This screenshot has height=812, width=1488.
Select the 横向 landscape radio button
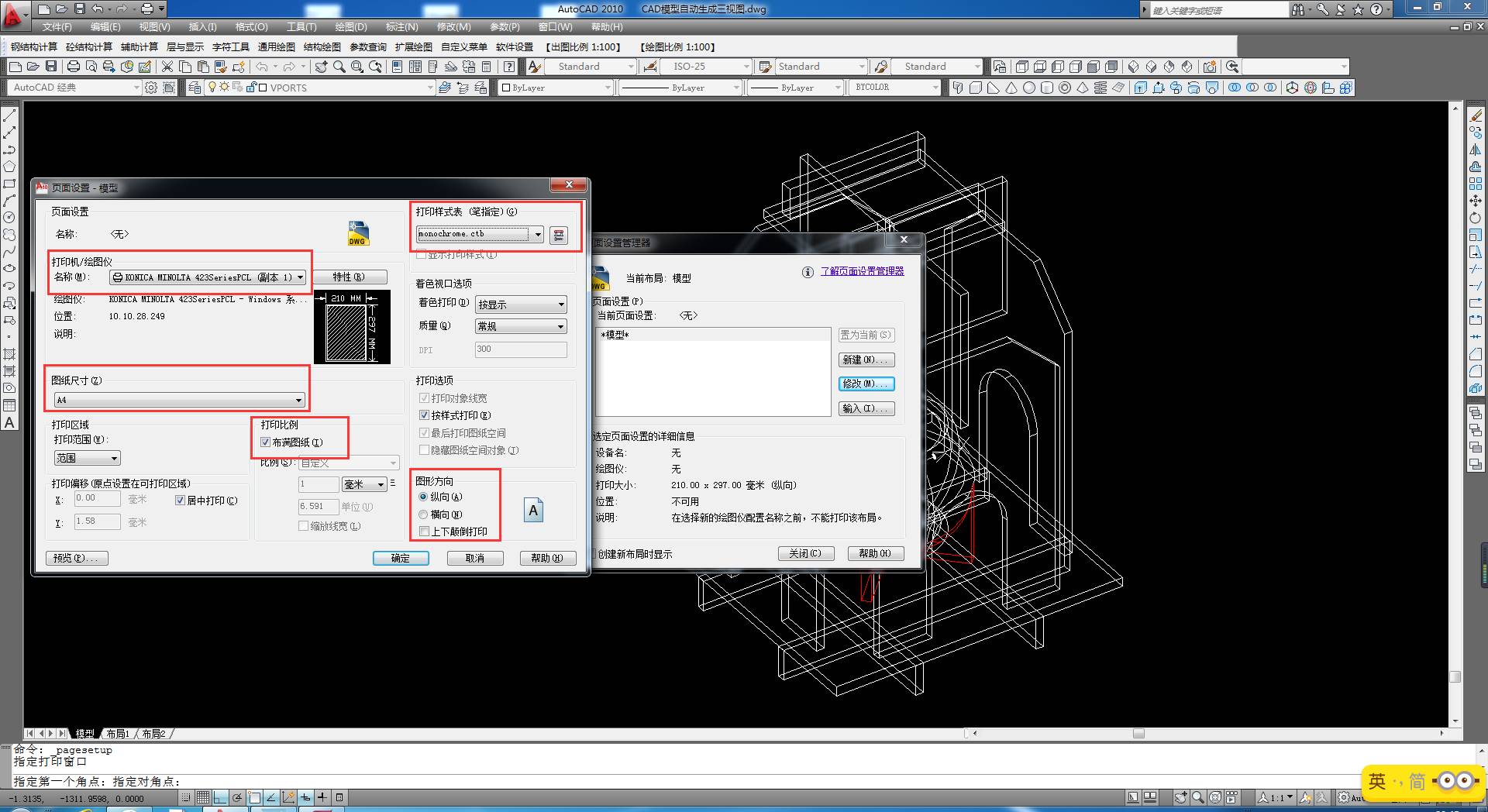[423, 514]
